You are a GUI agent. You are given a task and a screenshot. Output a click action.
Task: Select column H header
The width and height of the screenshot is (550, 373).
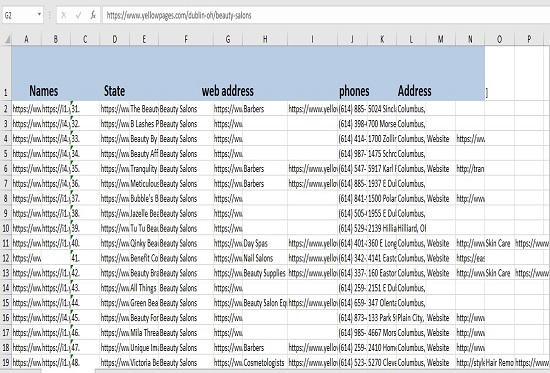pyautogui.click(x=265, y=39)
